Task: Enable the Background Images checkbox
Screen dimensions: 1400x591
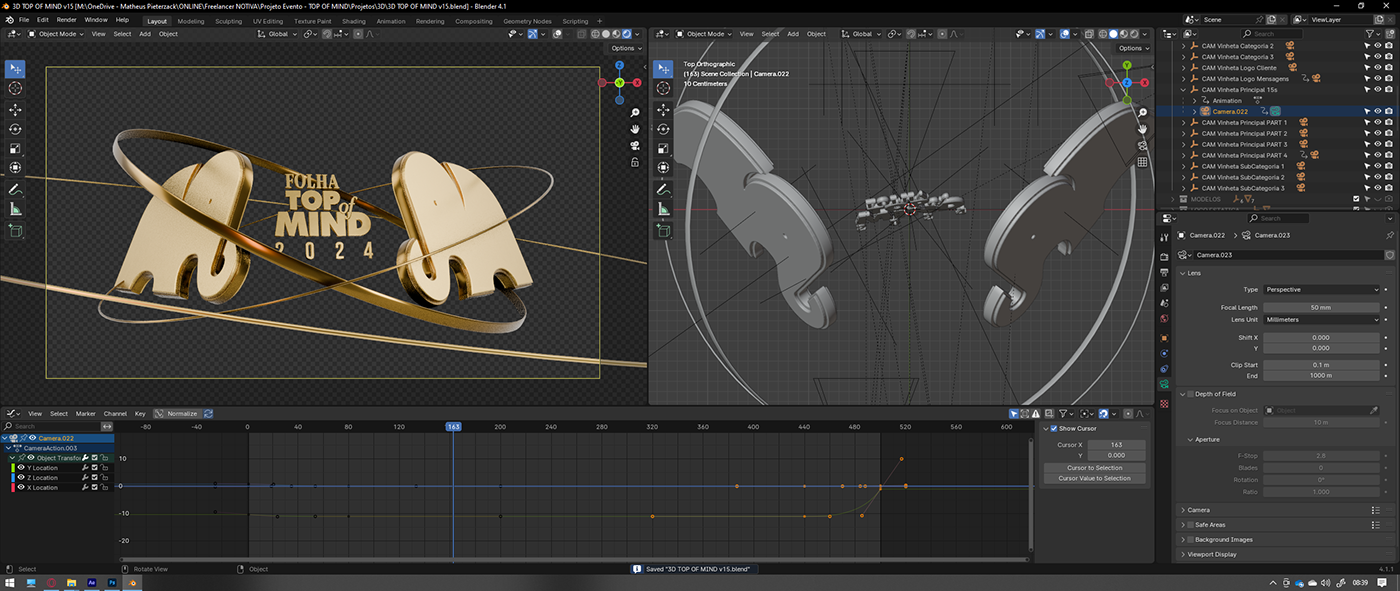Action: coord(1190,539)
